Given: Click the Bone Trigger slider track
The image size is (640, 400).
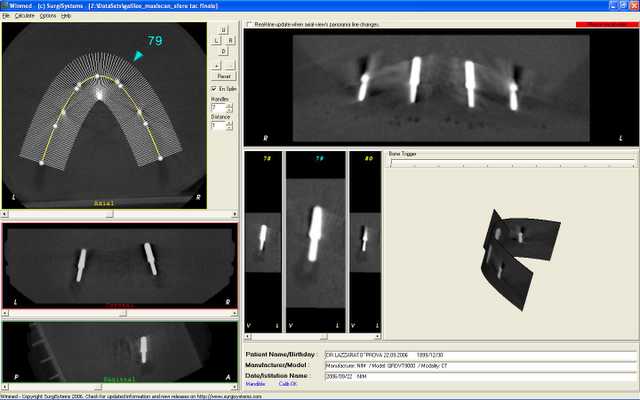Looking at the screenshot, I should tap(512, 163).
